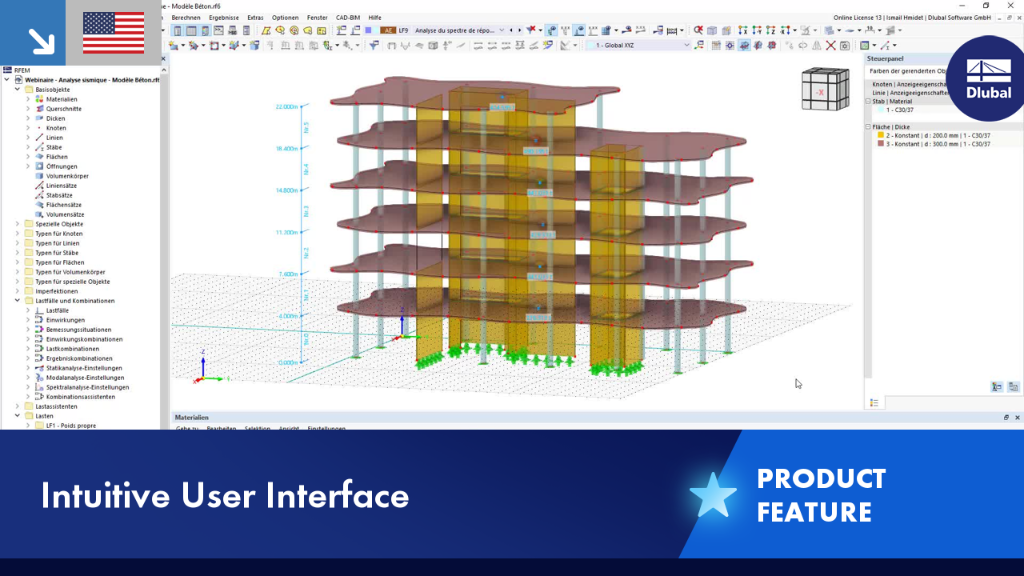
Task: Click the navigation view cube
Action: tap(825, 90)
